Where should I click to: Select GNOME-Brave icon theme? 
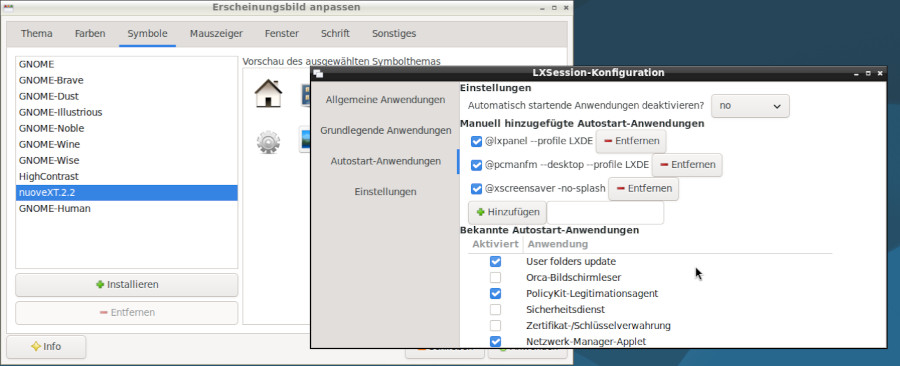127,80
